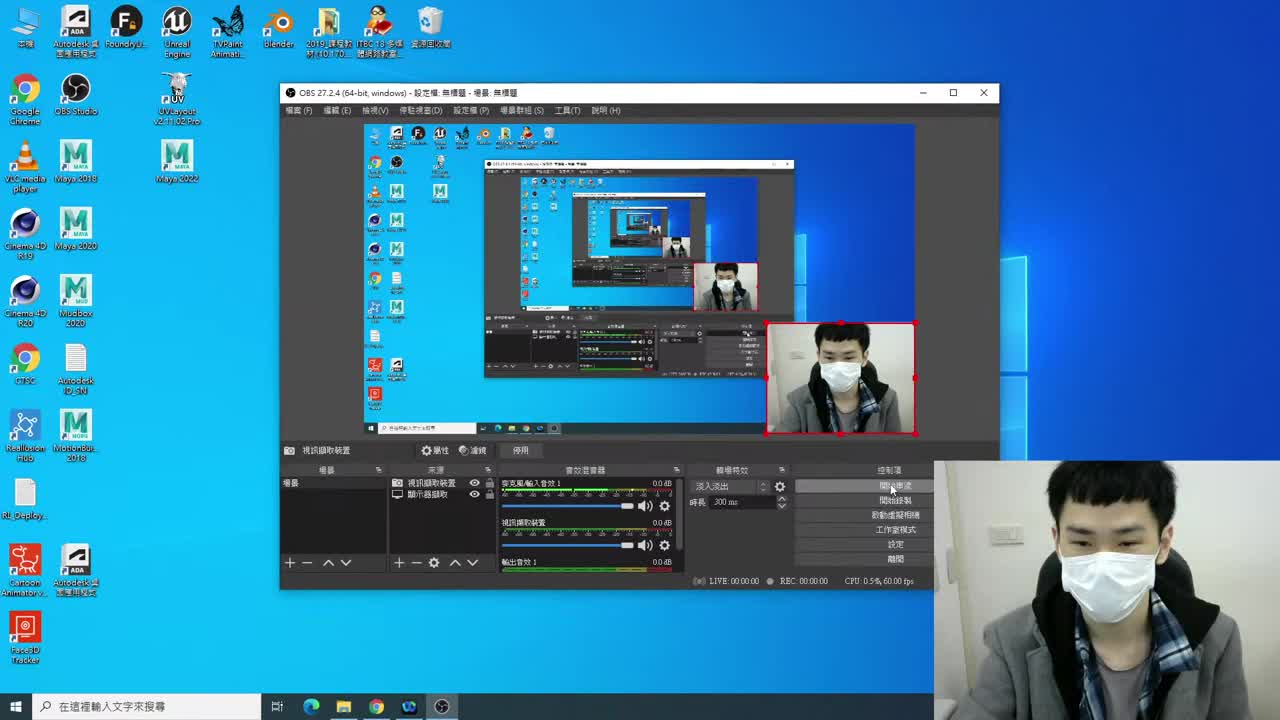
Task: Remove the selected scene with minus icon
Action: tap(308, 563)
